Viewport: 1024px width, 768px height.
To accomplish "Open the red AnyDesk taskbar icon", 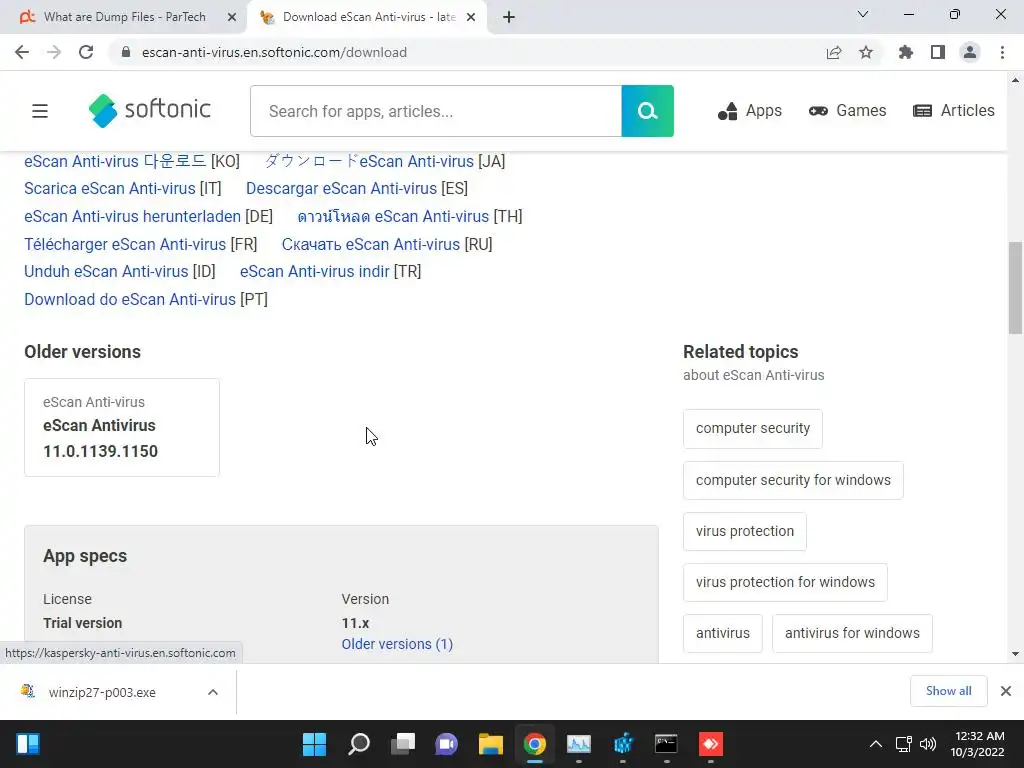I will pos(711,744).
